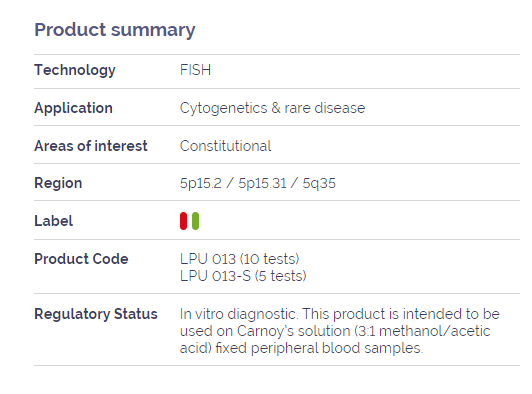Click the Areas of interest label
Viewport: 532px width, 394px height.
tap(91, 146)
